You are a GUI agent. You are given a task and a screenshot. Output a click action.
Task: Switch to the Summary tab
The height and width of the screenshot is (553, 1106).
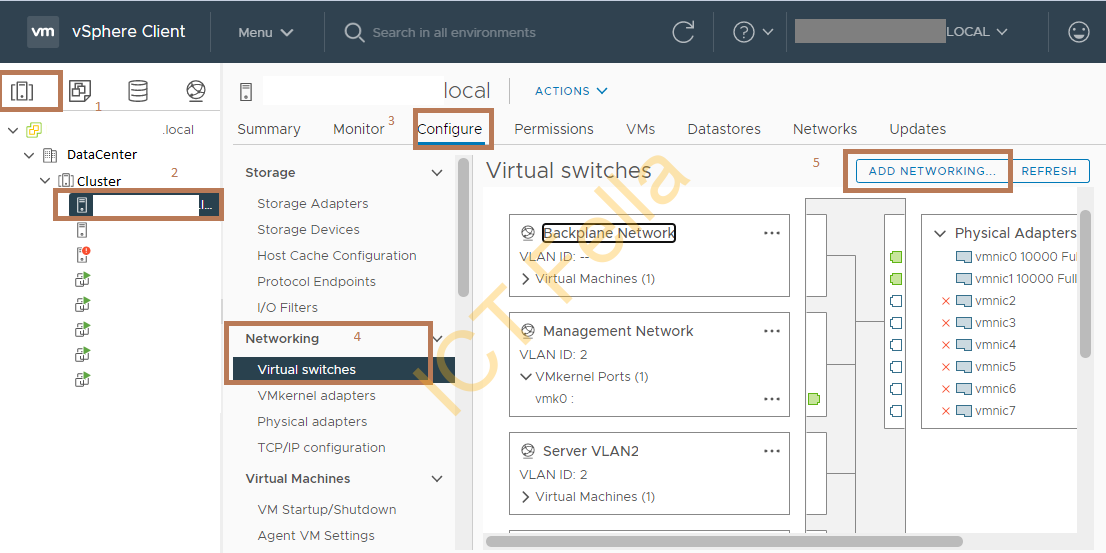tap(269, 129)
